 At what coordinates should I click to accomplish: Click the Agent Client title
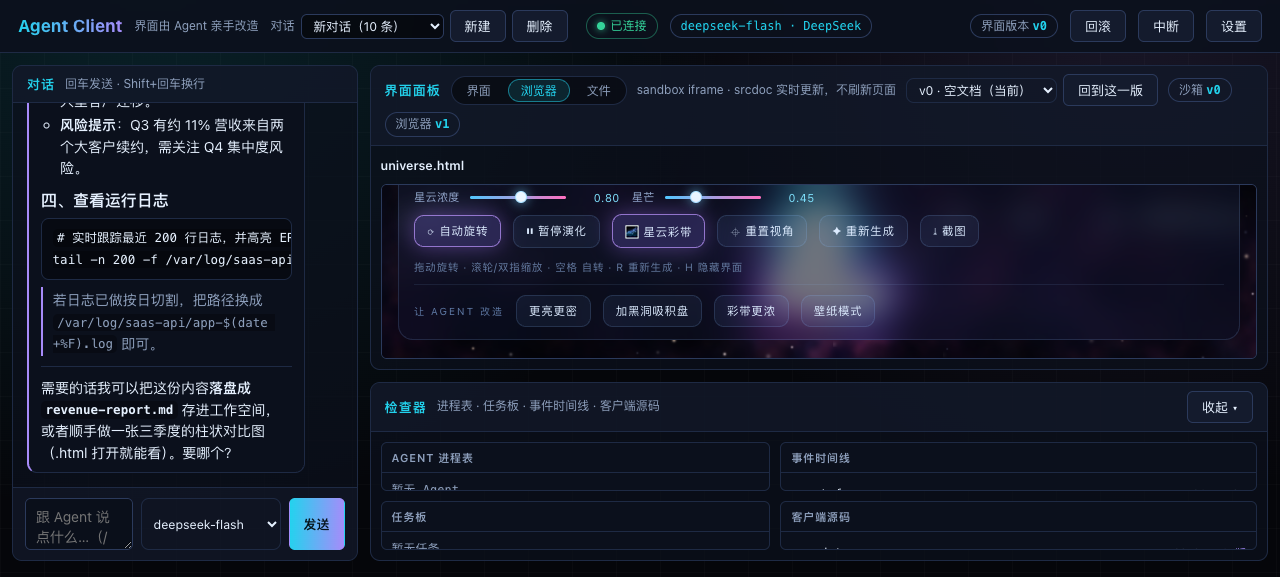(70, 26)
